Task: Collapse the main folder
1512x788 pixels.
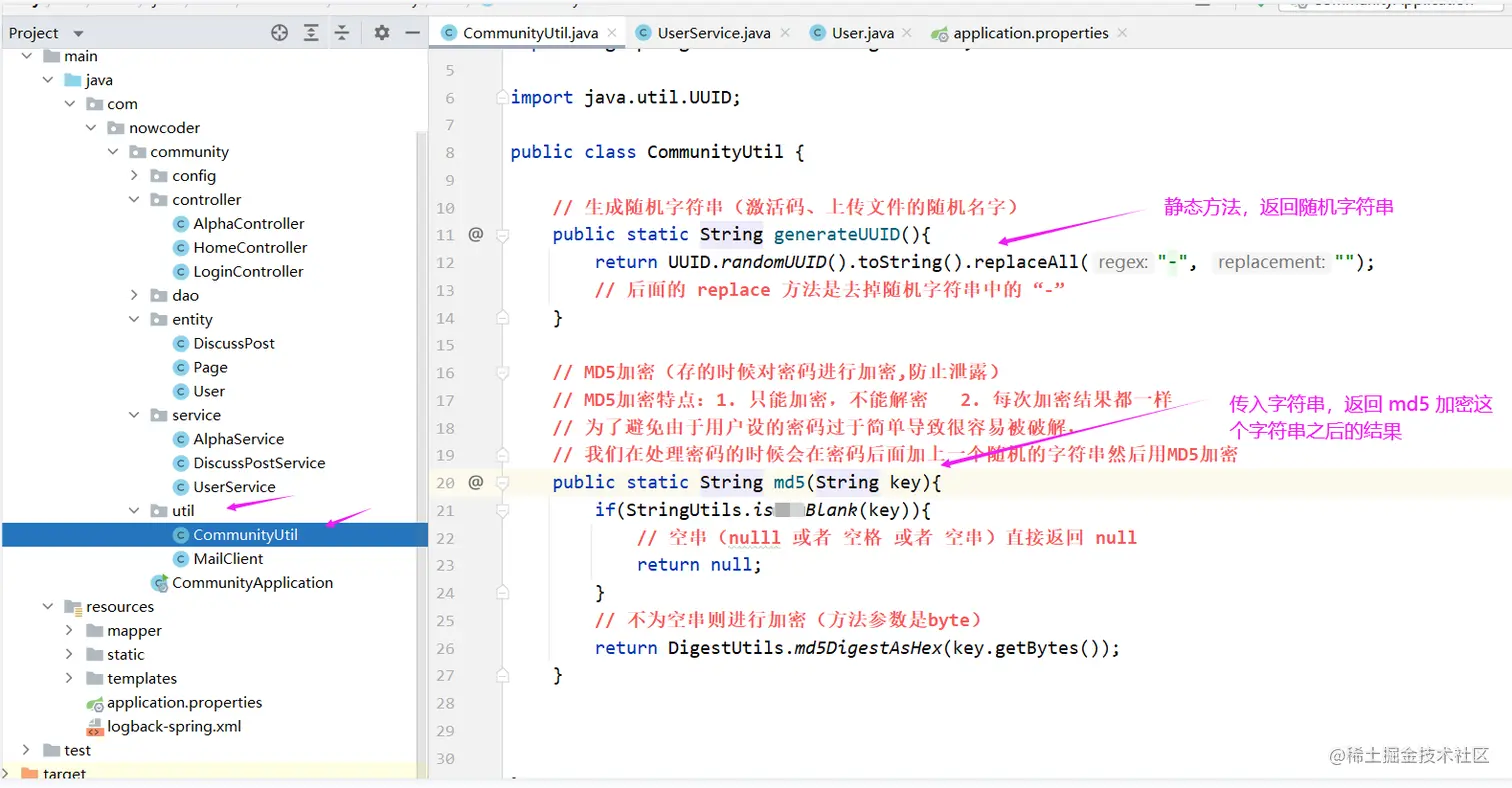Action: click(25, 56)
